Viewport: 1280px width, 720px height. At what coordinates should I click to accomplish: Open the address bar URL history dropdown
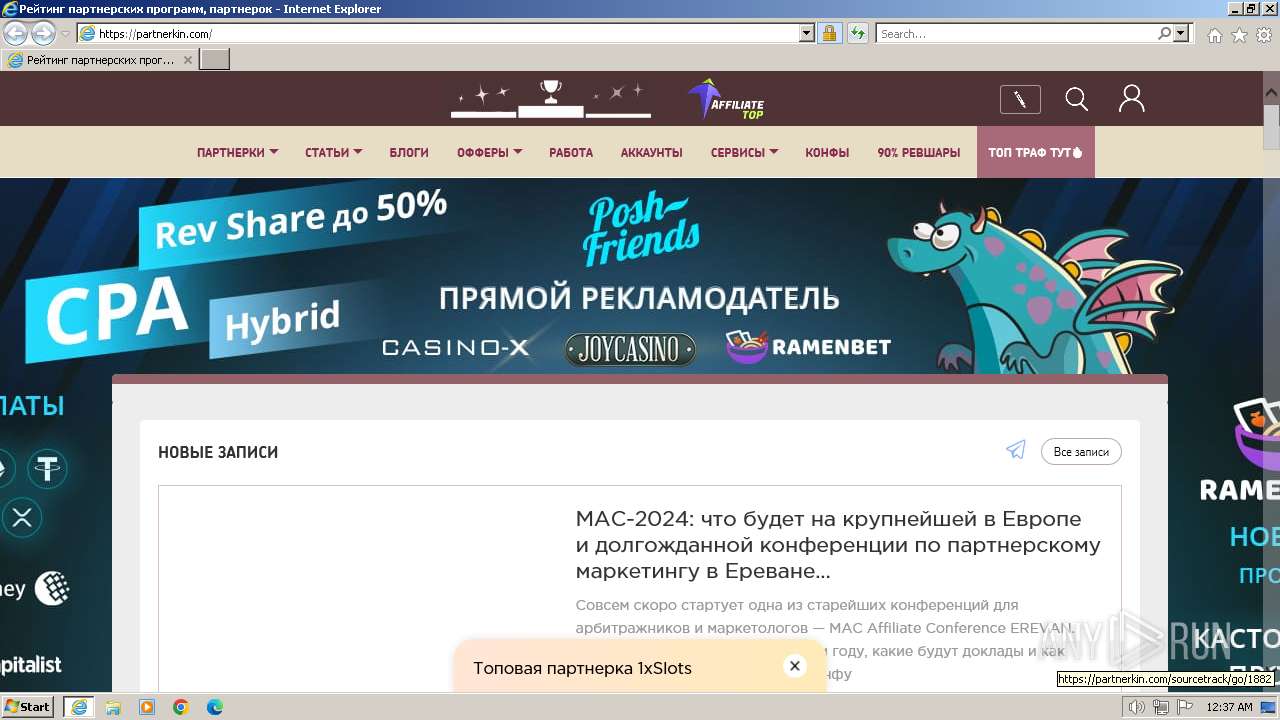(807, 33)
